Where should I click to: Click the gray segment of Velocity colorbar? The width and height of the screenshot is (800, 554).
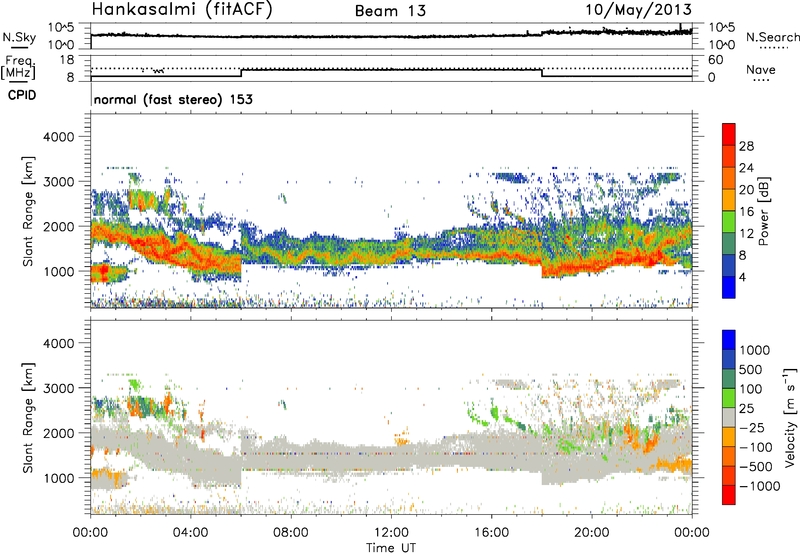[729, 418]
